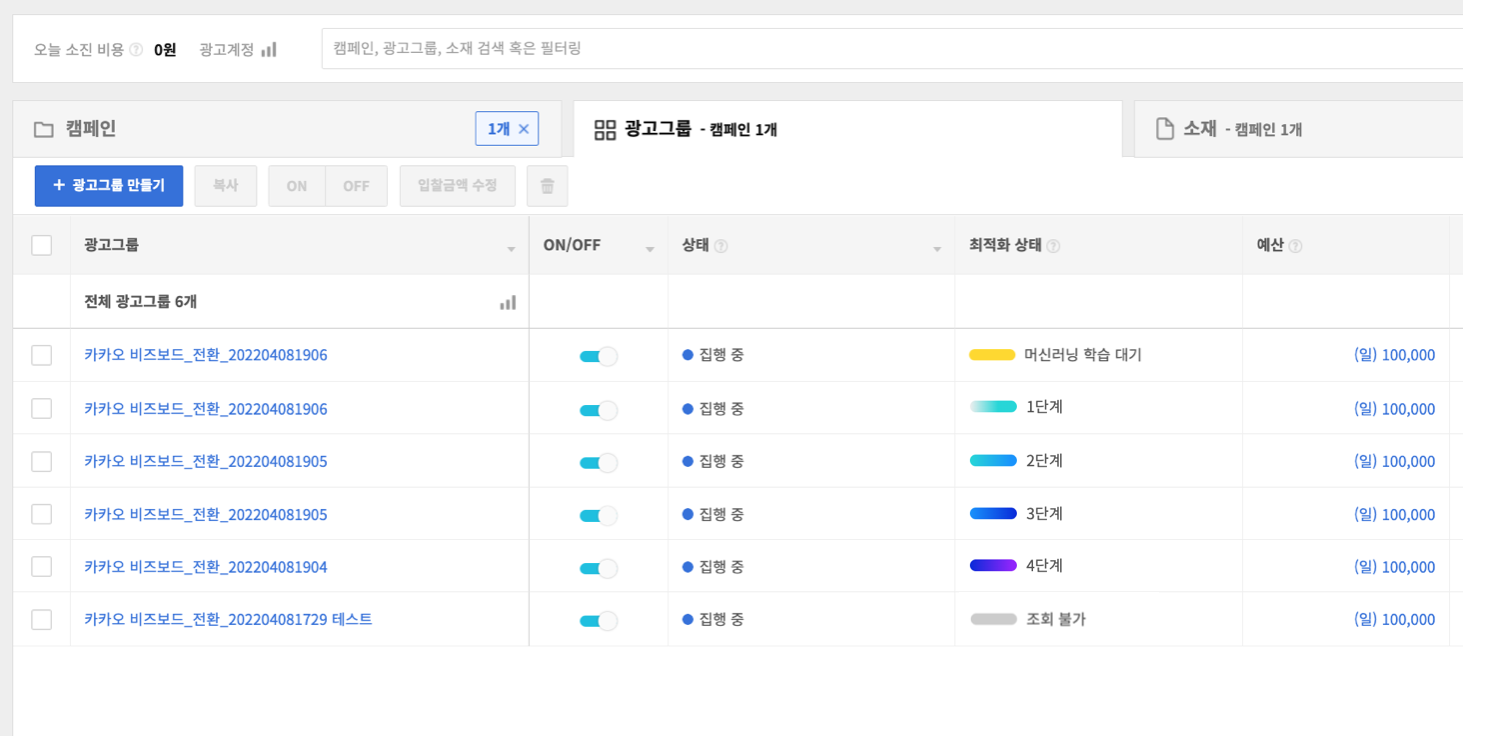Click the gray 조회 불가 status bar
This screenshot has width=1488, height=736.
point(993,619)
